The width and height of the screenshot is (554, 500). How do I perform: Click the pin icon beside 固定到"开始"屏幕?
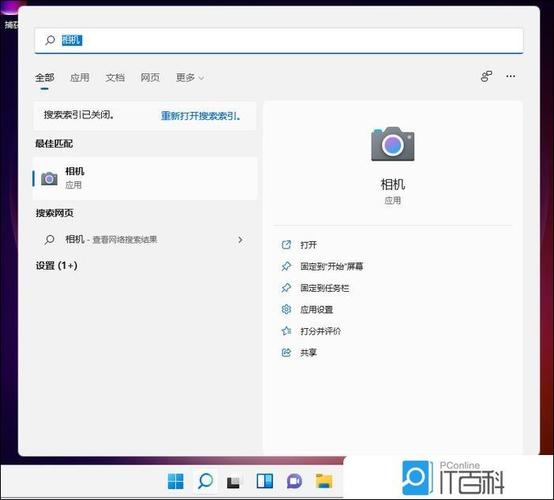point(286,266)
